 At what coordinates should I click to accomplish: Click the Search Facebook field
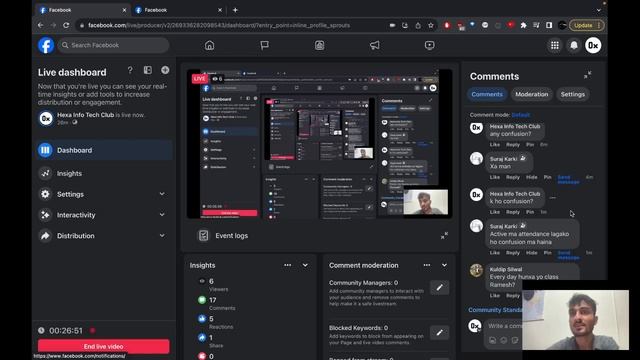113,45
